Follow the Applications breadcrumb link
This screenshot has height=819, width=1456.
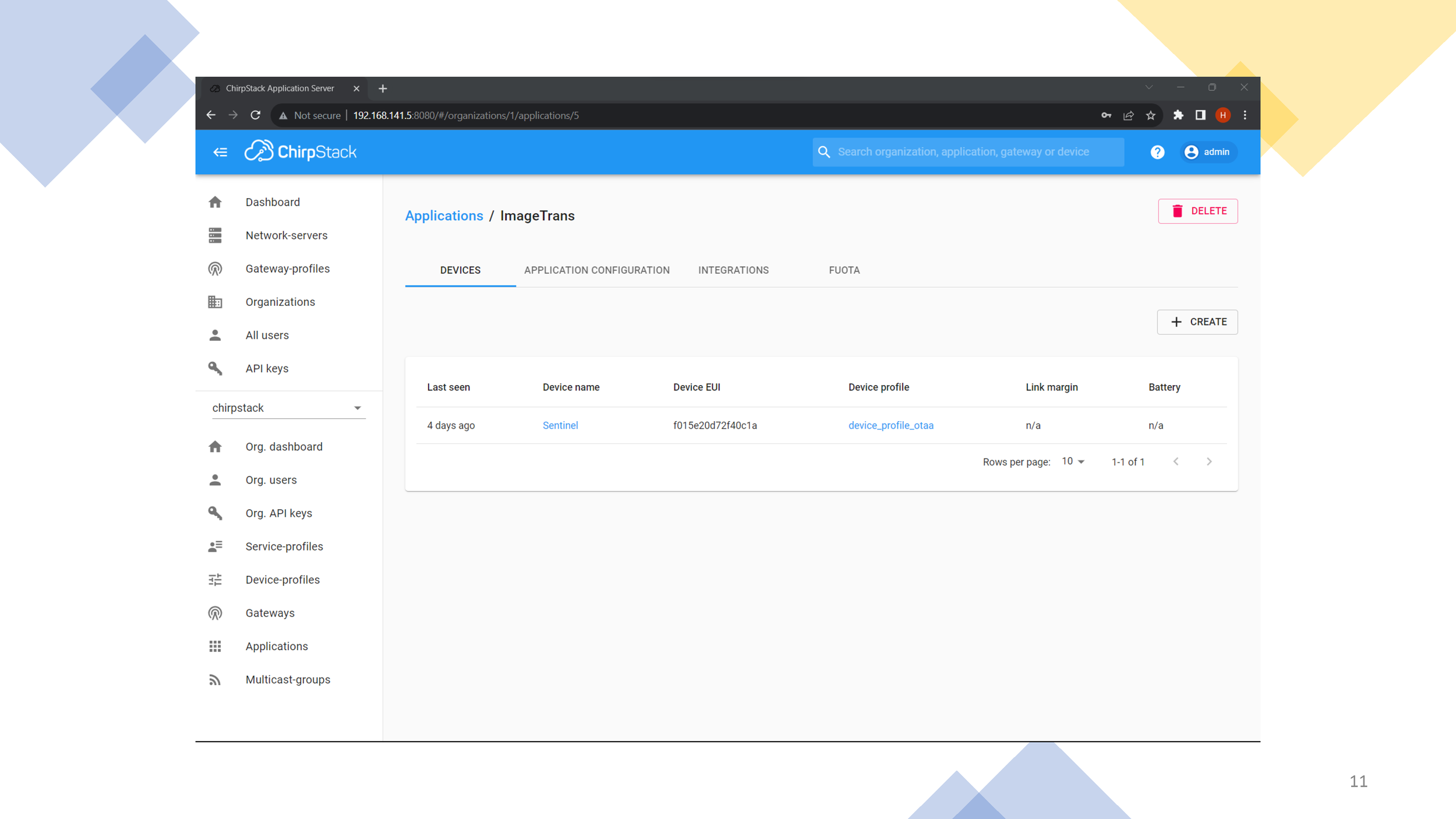click(444, 216)
